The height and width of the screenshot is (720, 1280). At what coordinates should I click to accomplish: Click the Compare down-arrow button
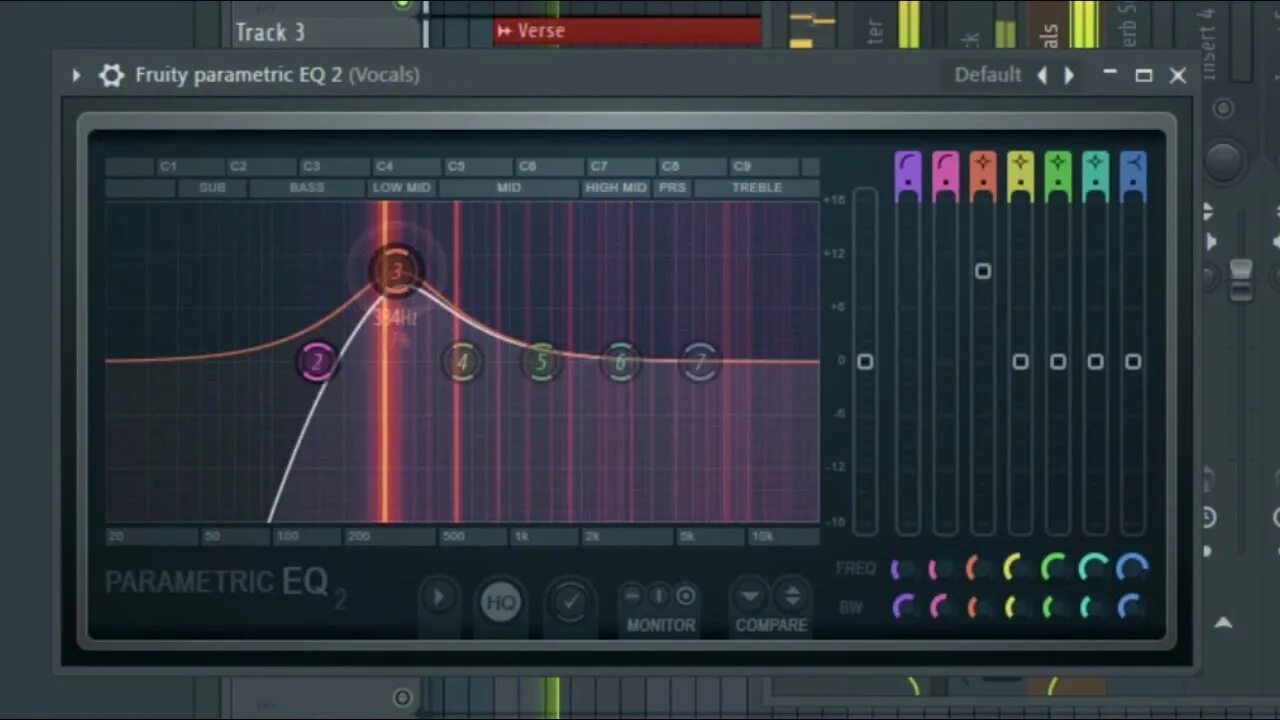click(750, 597)
